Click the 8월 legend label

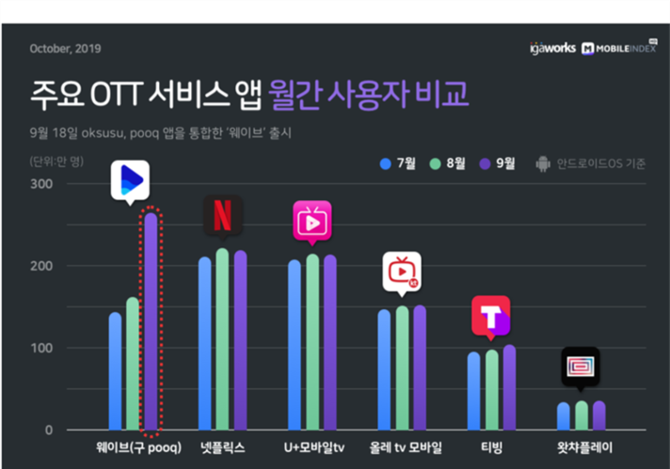click(x=455, y=163)
